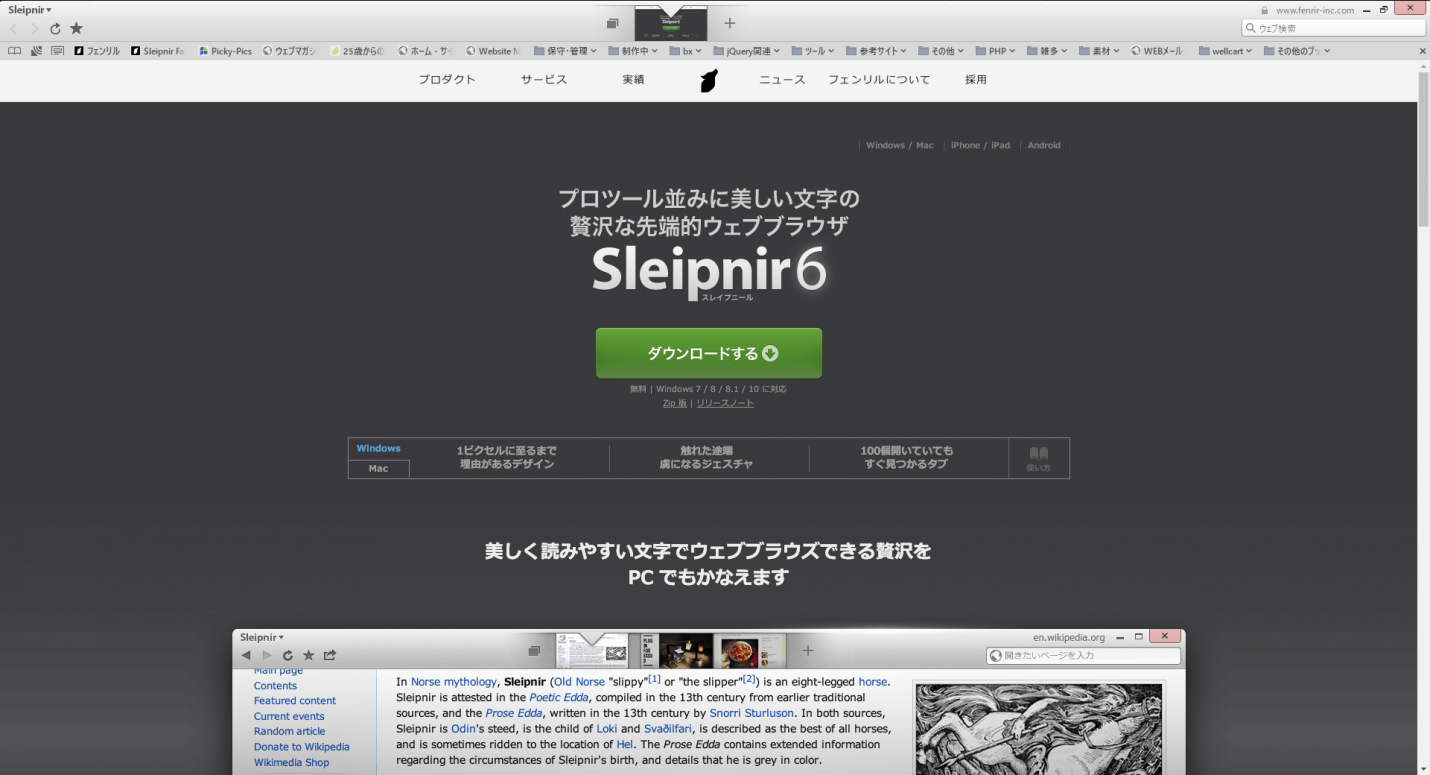This screenshot has width=1430, height=775.
Task: Click the green ダウンロードする button
Action: [x=708, y=353]
